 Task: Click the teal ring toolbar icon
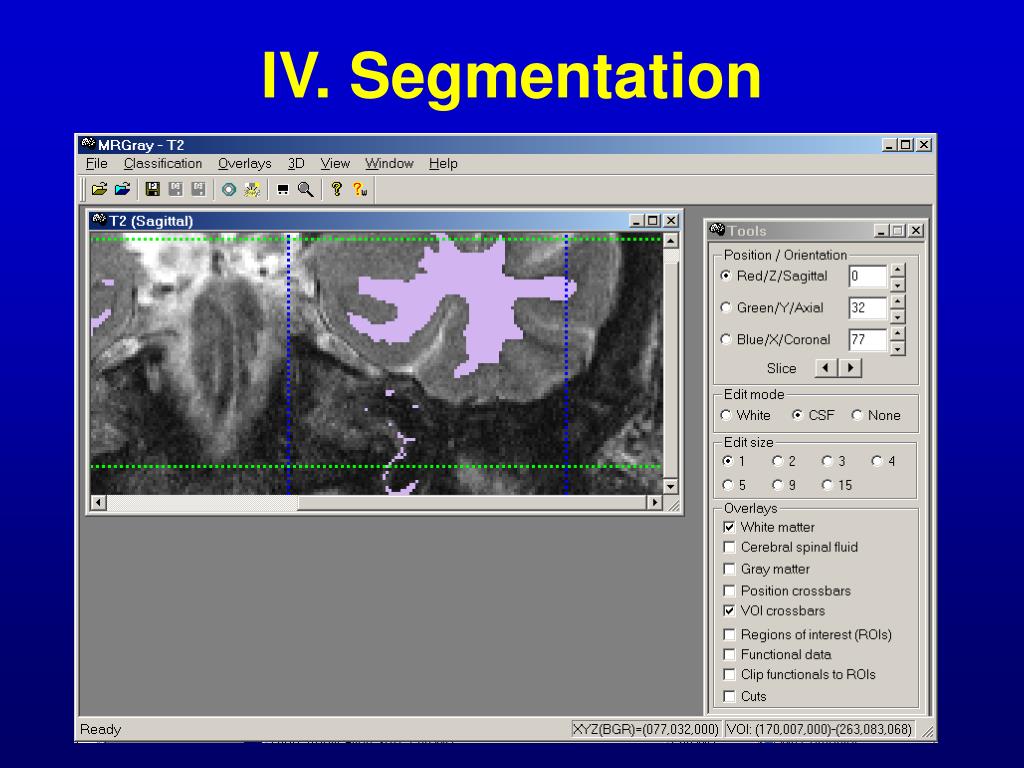pyautogui.click(x=229, y=189)
